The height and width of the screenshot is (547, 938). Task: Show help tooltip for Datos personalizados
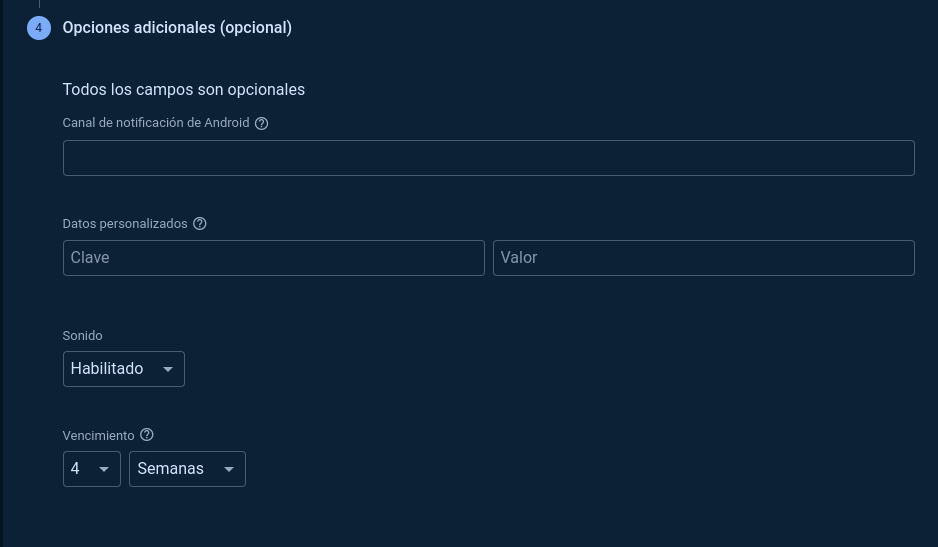click(x=200, y=224)
